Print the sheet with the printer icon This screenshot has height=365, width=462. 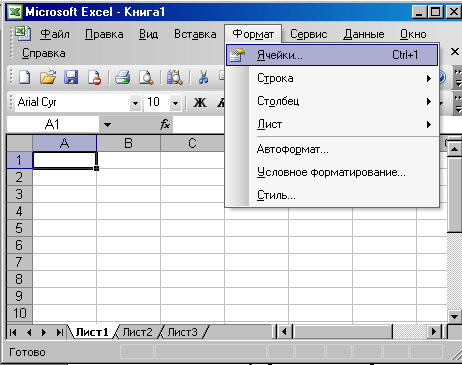[122, 77]
